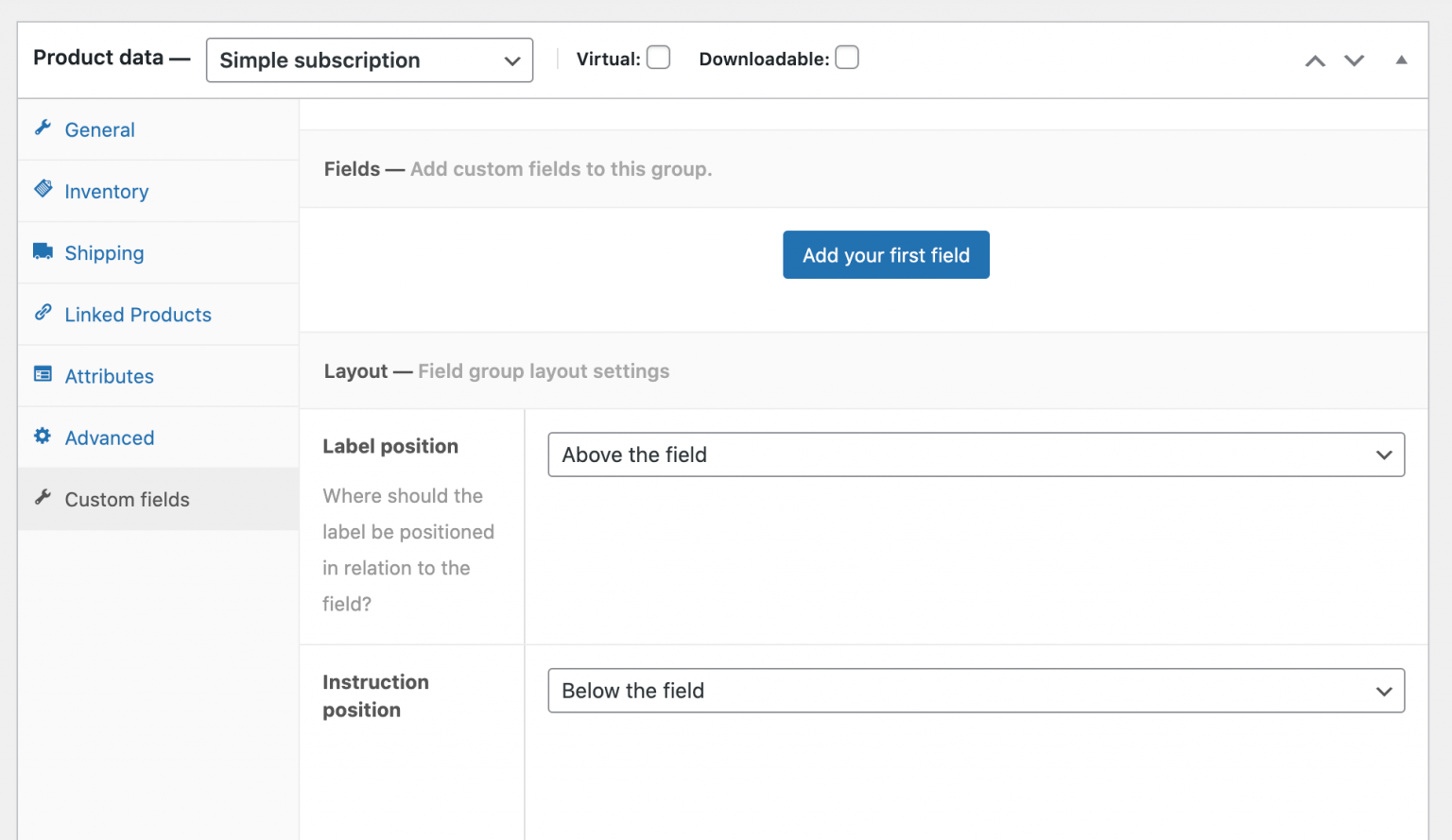1452x840 pixels.
Task: Select the list icon next to Attributes
Action: [x=43, y=375]
